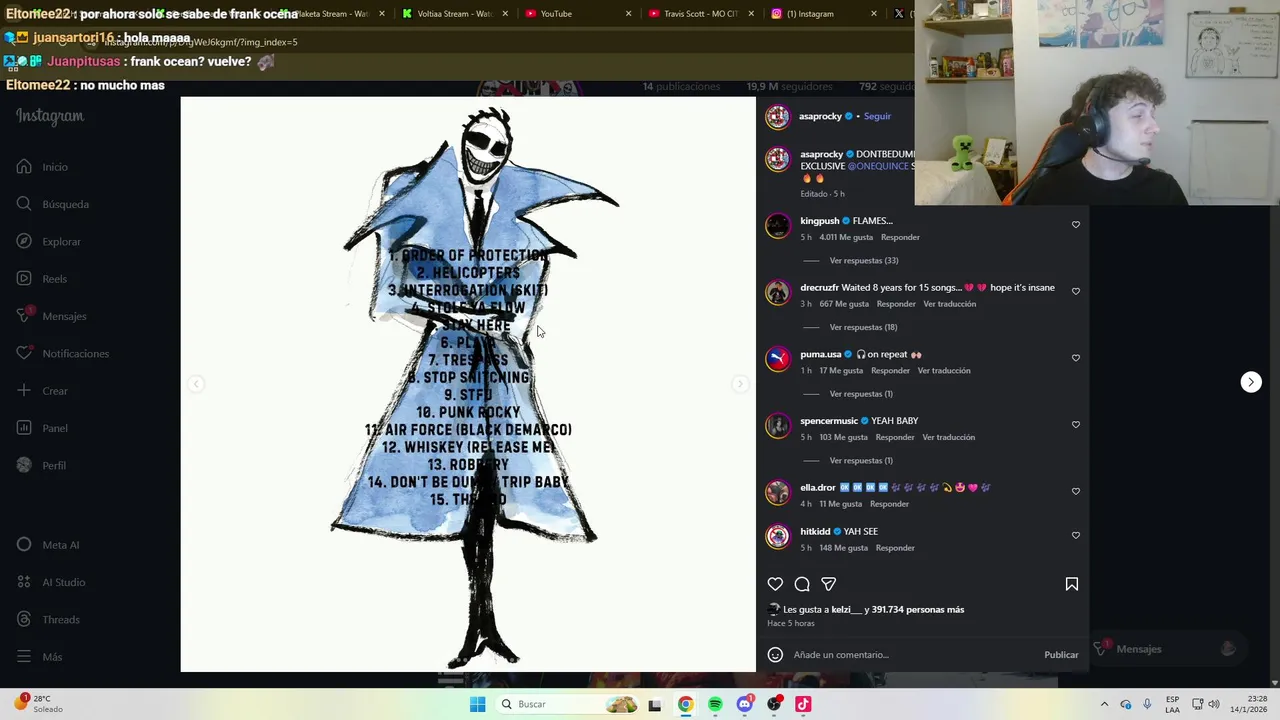
Task: Like the post with the heart icon
Action: point(775,584)
